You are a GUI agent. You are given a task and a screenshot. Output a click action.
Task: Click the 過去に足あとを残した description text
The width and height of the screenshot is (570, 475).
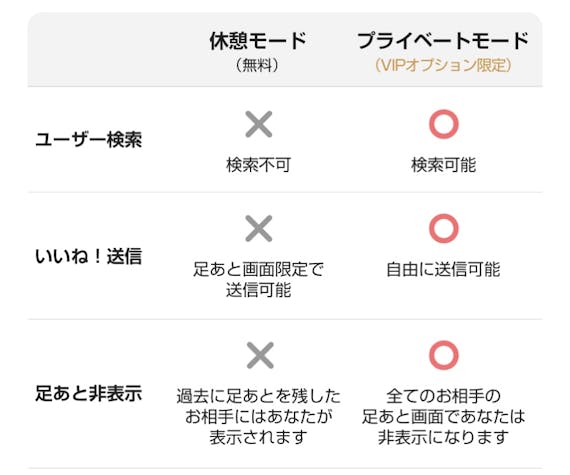pyautogui.click(x=258, y=396)
